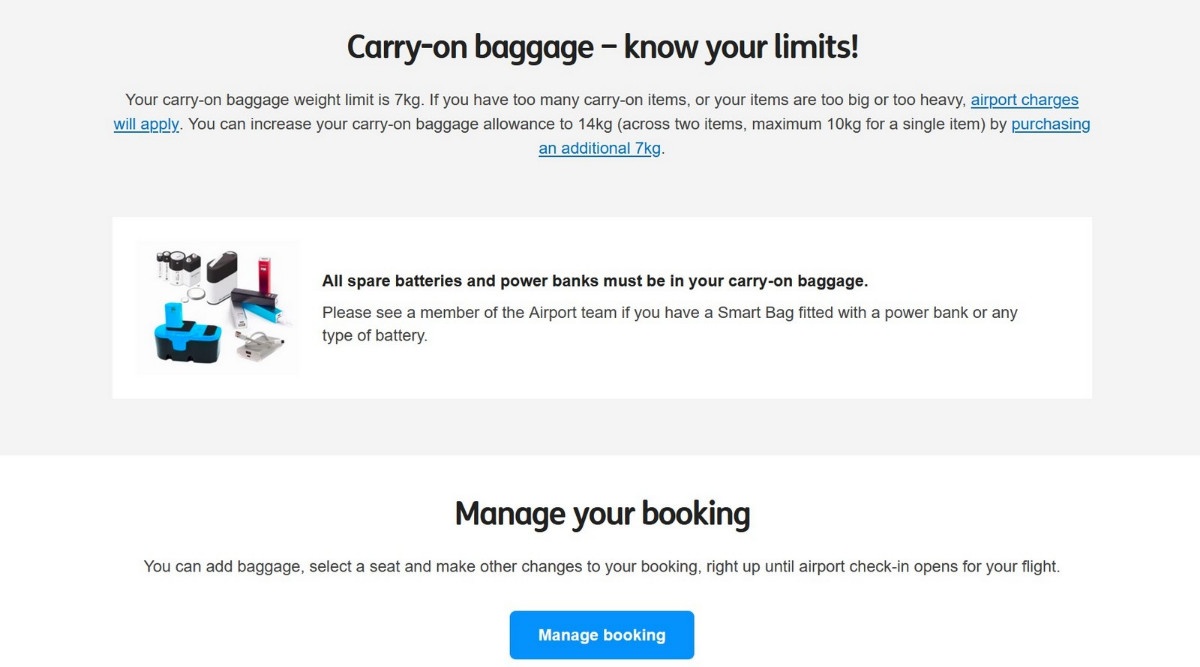
Task: Open the "airport charges will apply" link
Action: (1024, 100)
